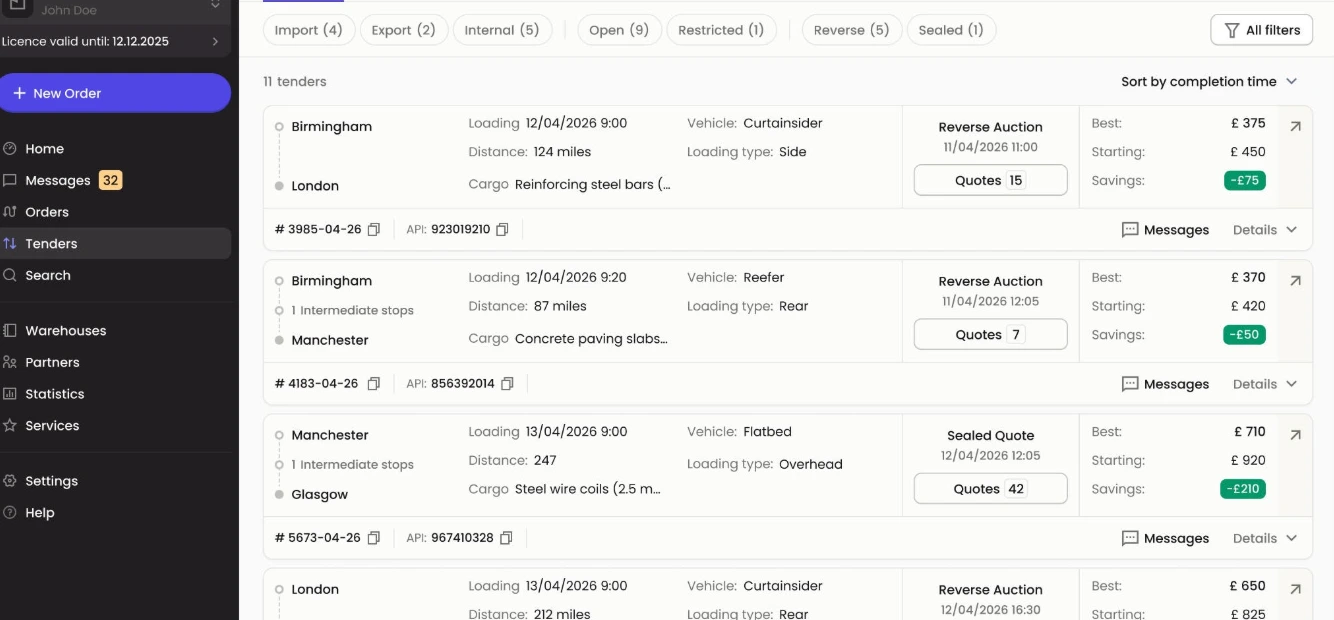Go to Home in sidebar

click(115, 149)
